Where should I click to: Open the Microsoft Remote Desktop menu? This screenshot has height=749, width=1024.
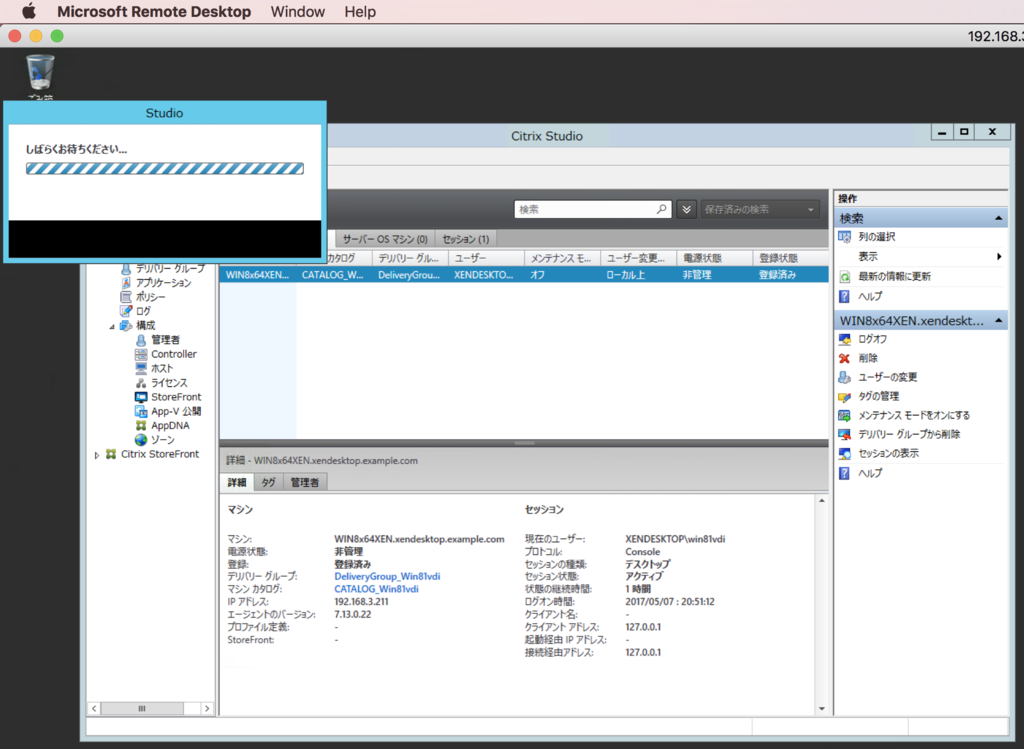click(154, 11)
